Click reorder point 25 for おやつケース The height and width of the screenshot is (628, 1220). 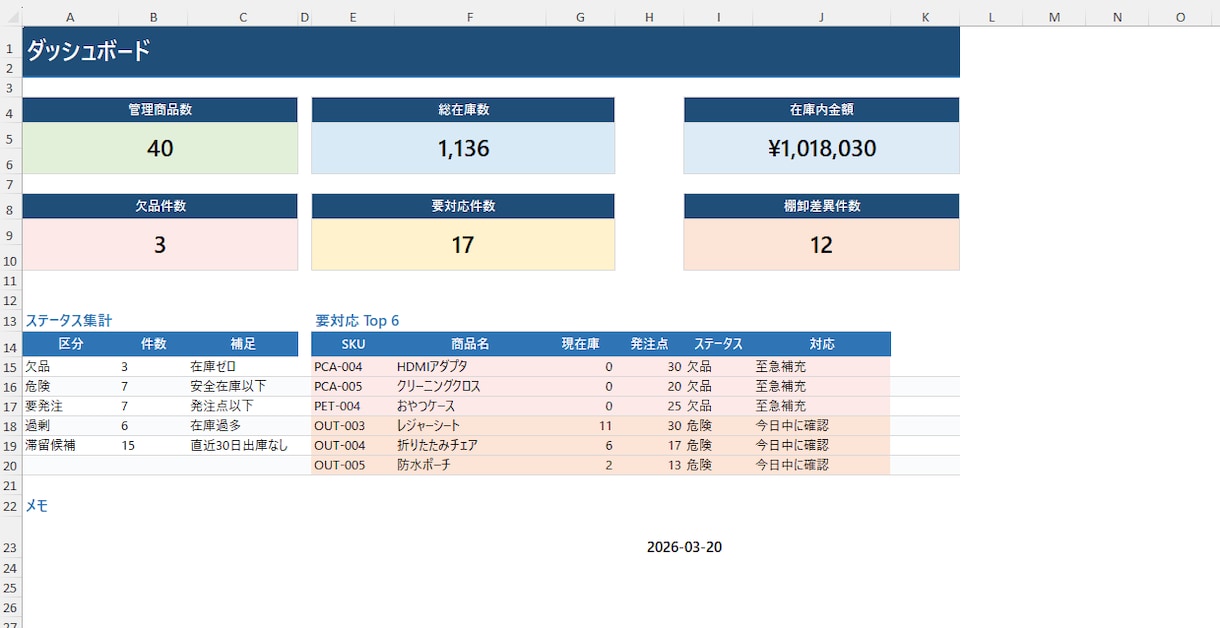(x=649, y=406)
